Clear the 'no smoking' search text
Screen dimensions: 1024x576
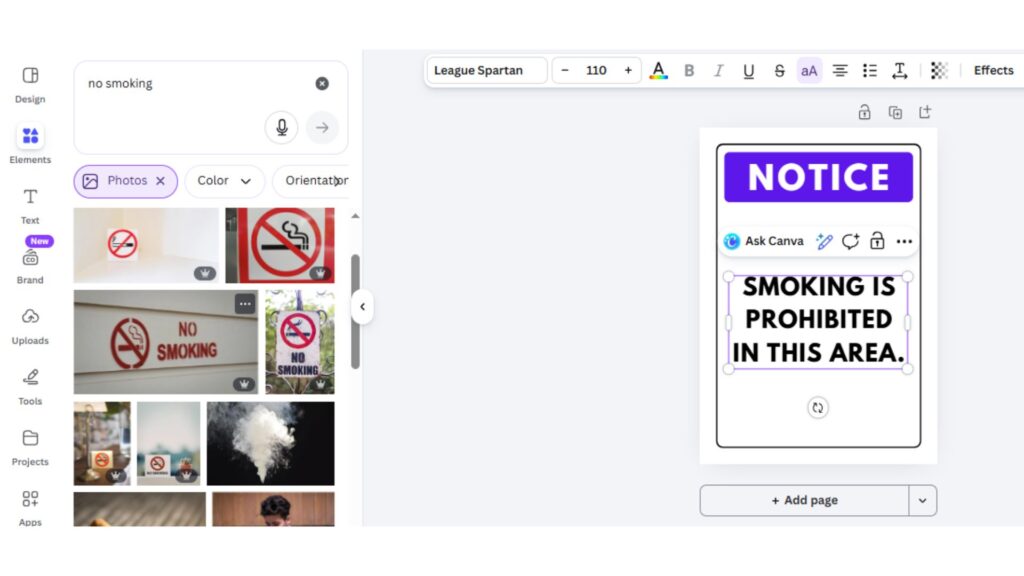coord(322,84)
